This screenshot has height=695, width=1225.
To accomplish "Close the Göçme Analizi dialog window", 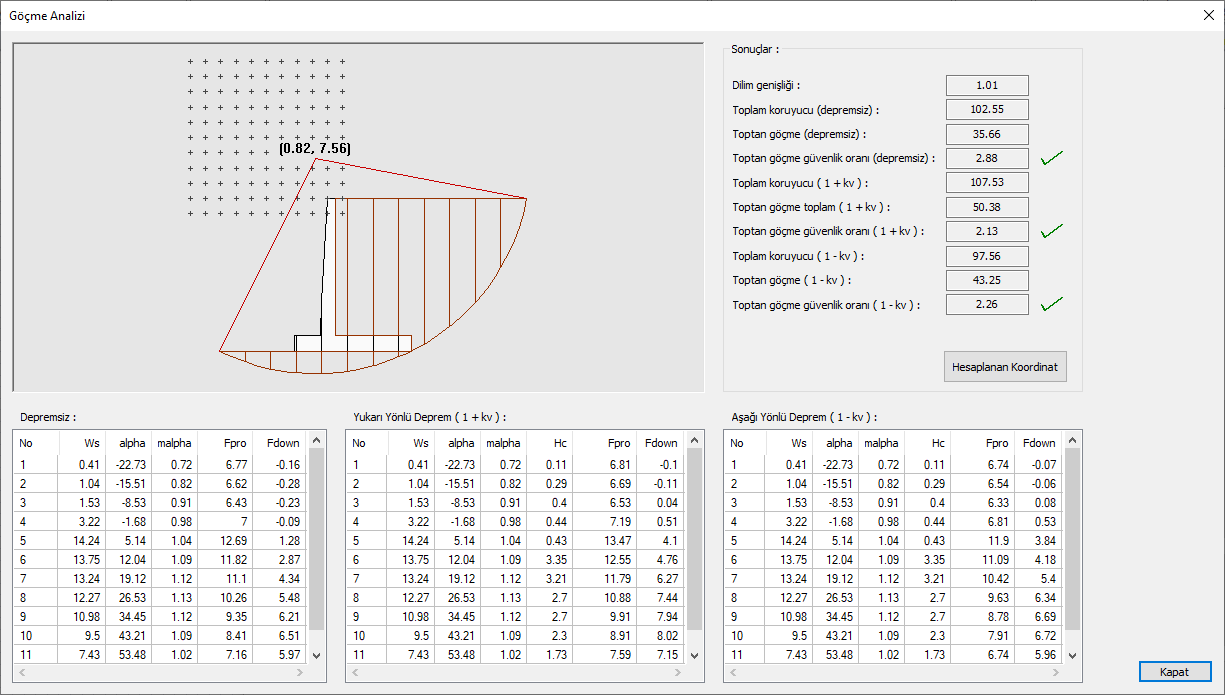I will click(x=1207, y=15).
